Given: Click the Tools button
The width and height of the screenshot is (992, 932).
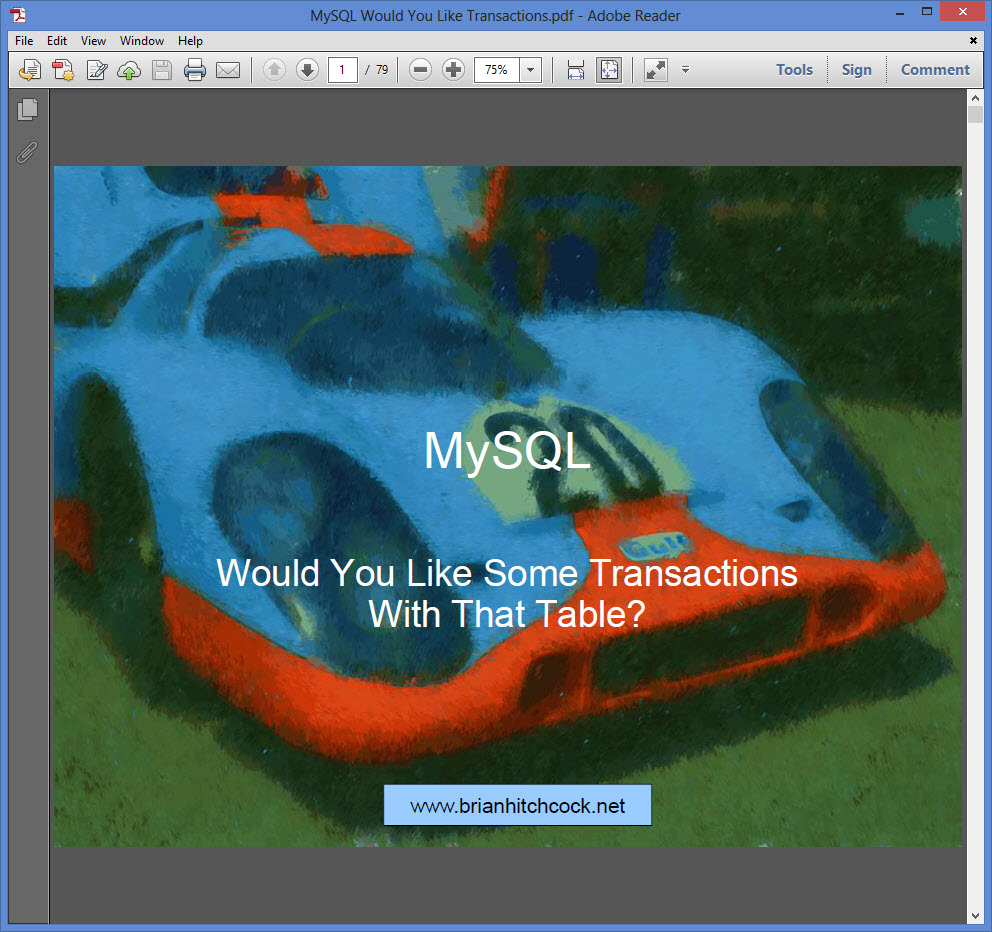Looking at the screenshot, I should [794, 70].
